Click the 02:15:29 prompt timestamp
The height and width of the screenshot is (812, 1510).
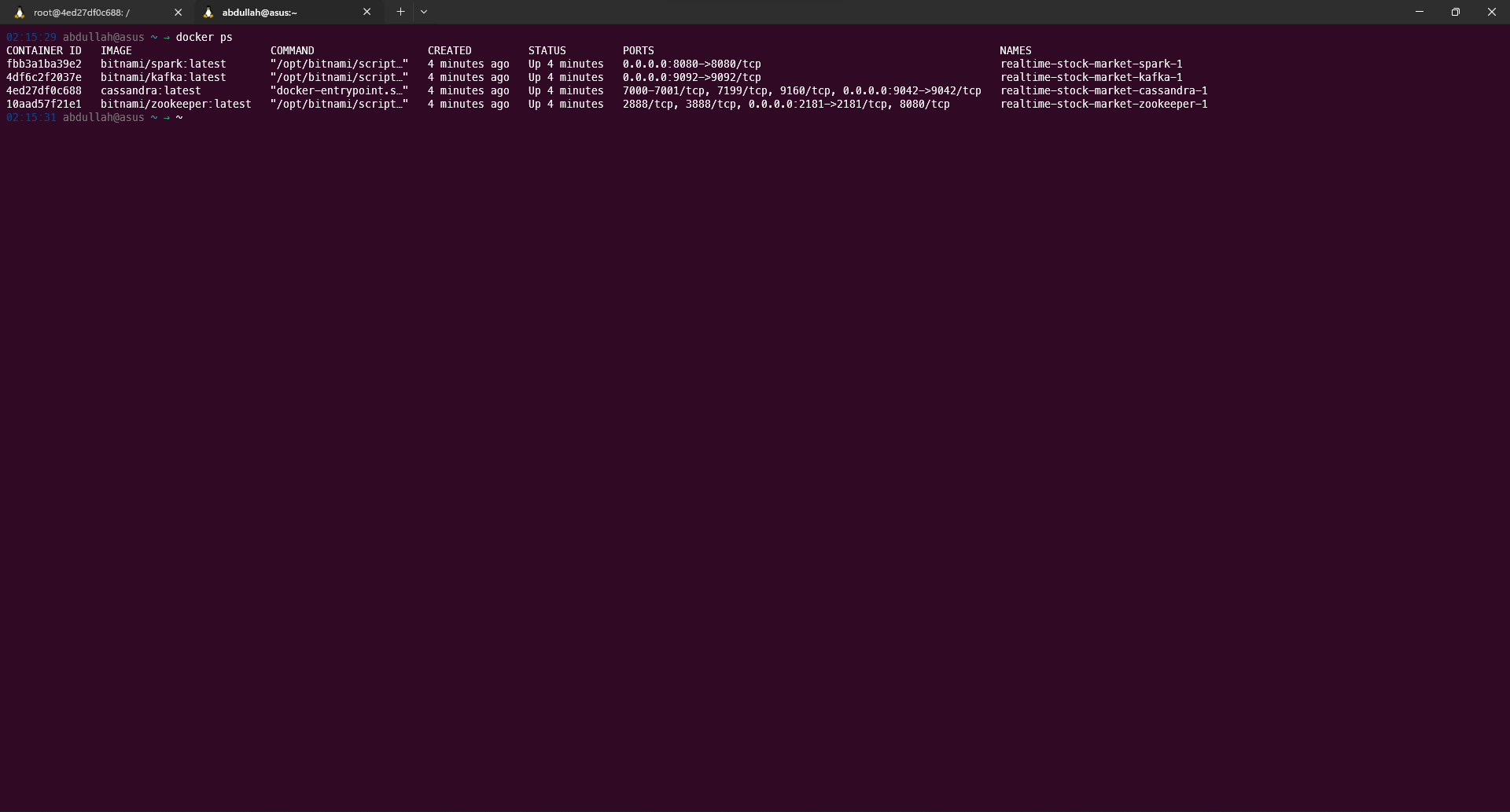31,37
